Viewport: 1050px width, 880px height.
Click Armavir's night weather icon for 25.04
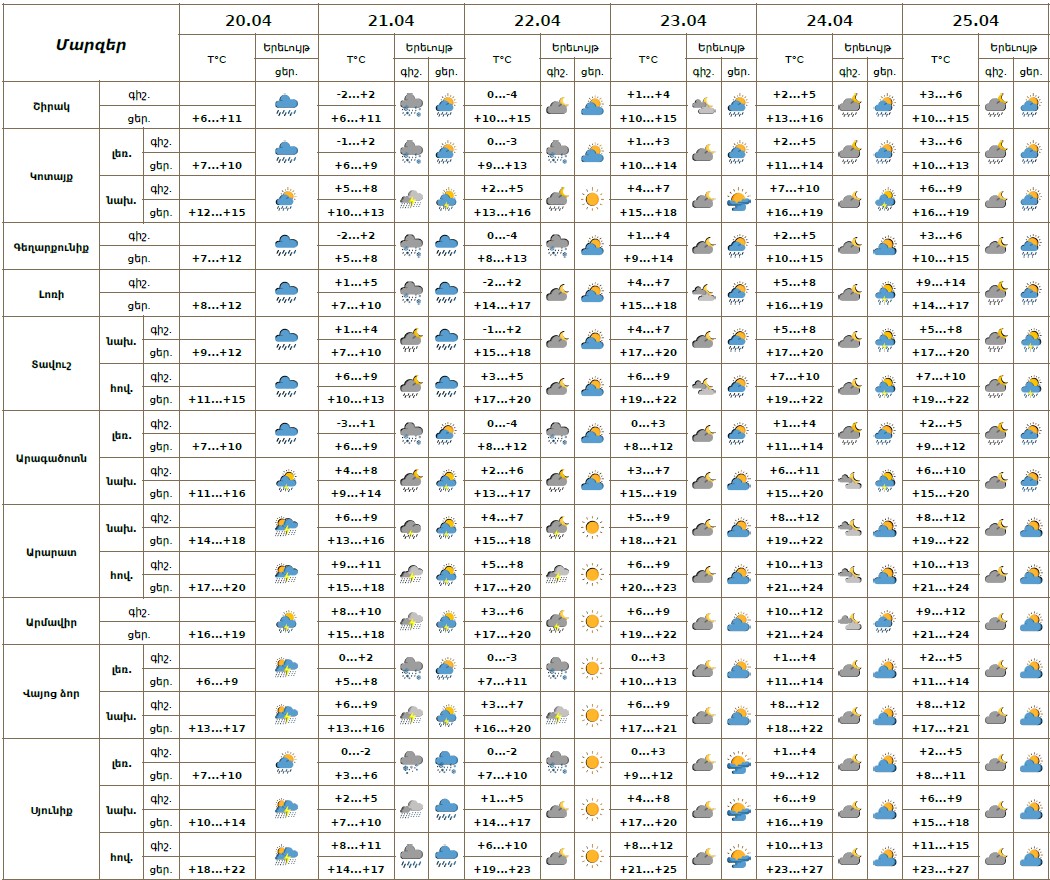(x=995, y=622)
